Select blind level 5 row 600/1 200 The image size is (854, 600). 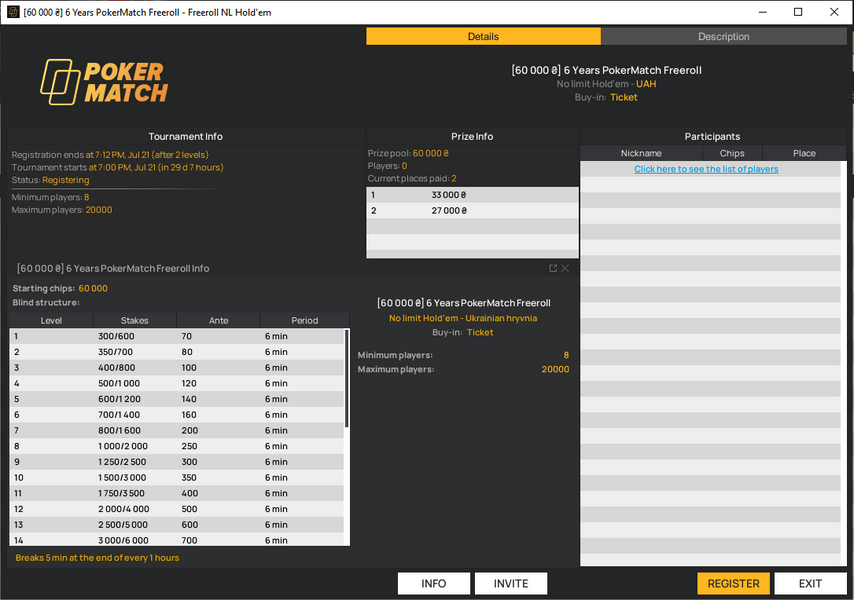[x=177, y=399]
